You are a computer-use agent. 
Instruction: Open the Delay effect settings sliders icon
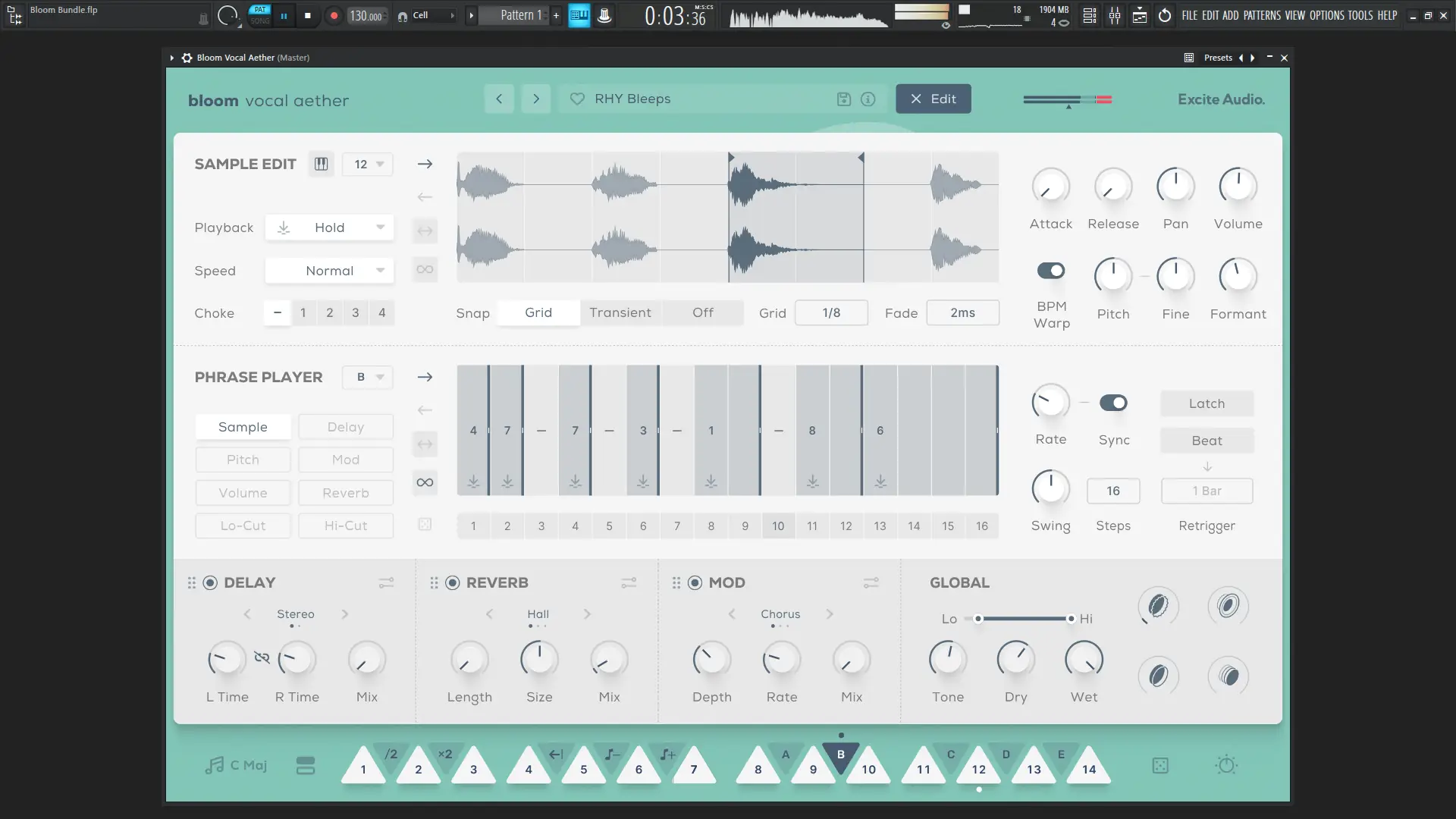pyautogui.click(x=386, y=582)
